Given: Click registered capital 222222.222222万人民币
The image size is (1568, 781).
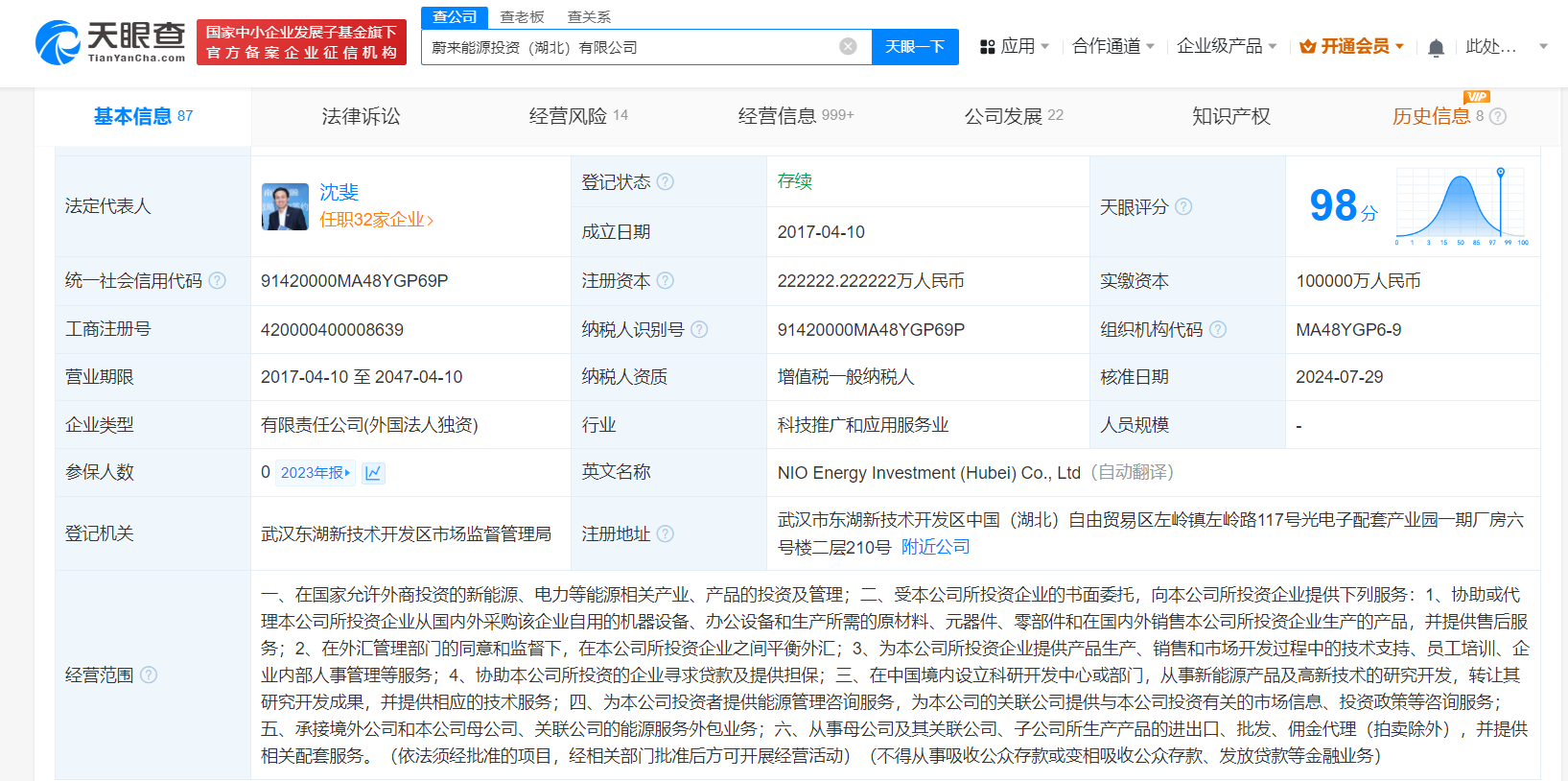Looking at the screenshot, I should (x=871, y=281).
